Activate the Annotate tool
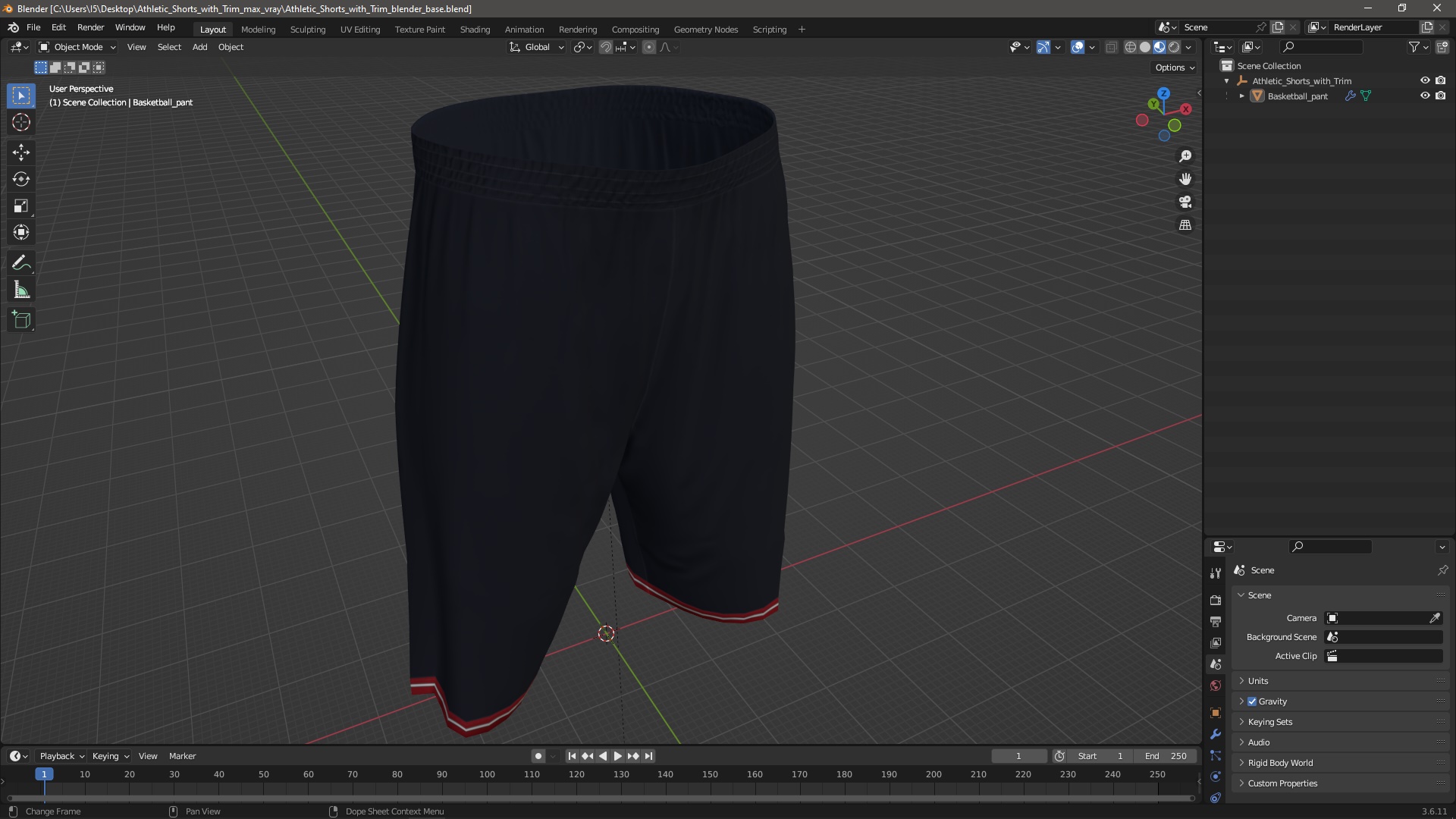 pos(20,263)
